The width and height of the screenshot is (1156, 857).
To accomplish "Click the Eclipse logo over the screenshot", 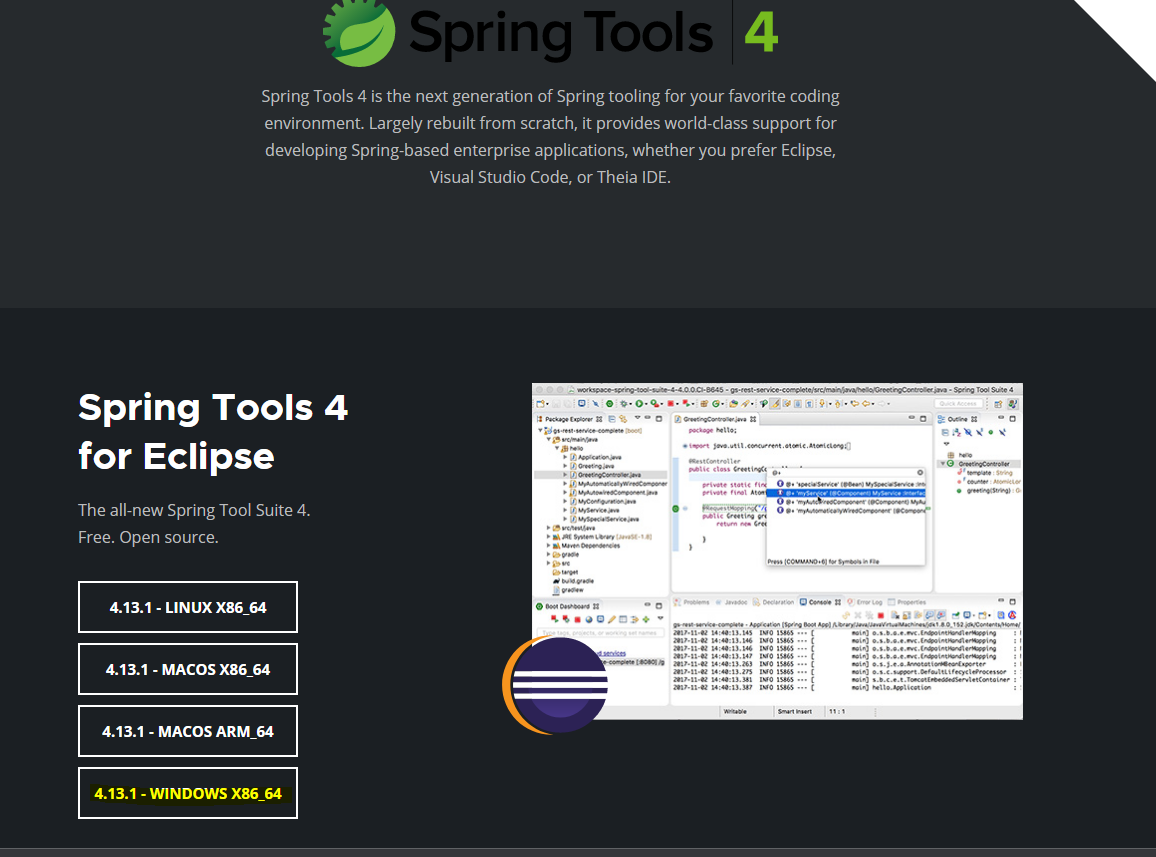I will click(x=555, y=685).
